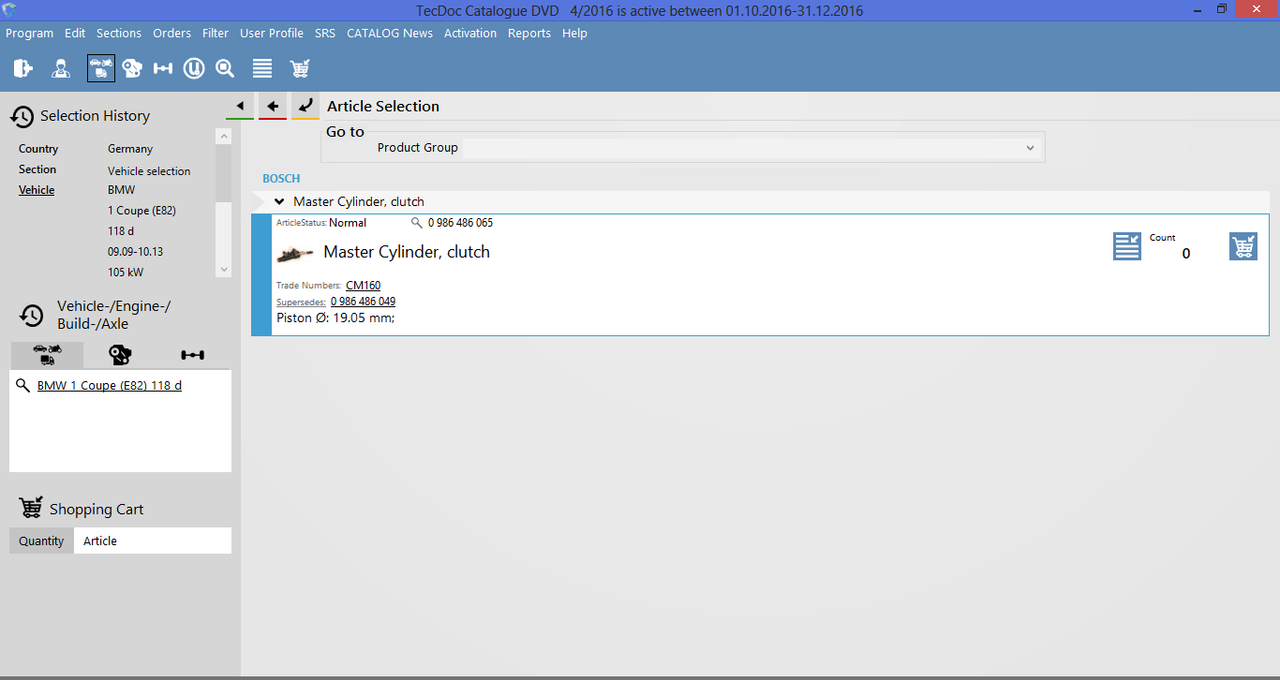Click the 1 Coupe (E82) history entry
The width and height of the screenshot is (1280, 680).
(142, 211)
